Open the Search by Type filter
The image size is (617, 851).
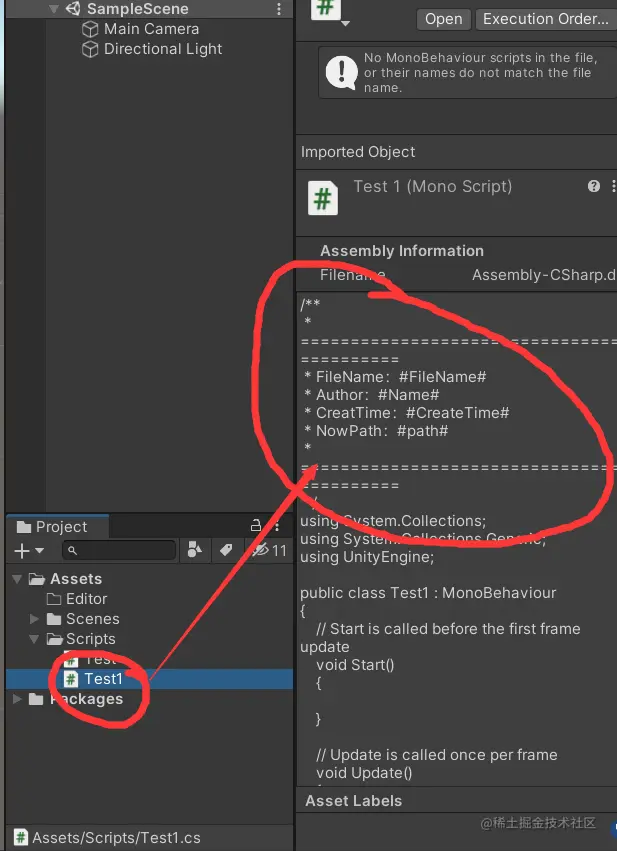[195, 550]
